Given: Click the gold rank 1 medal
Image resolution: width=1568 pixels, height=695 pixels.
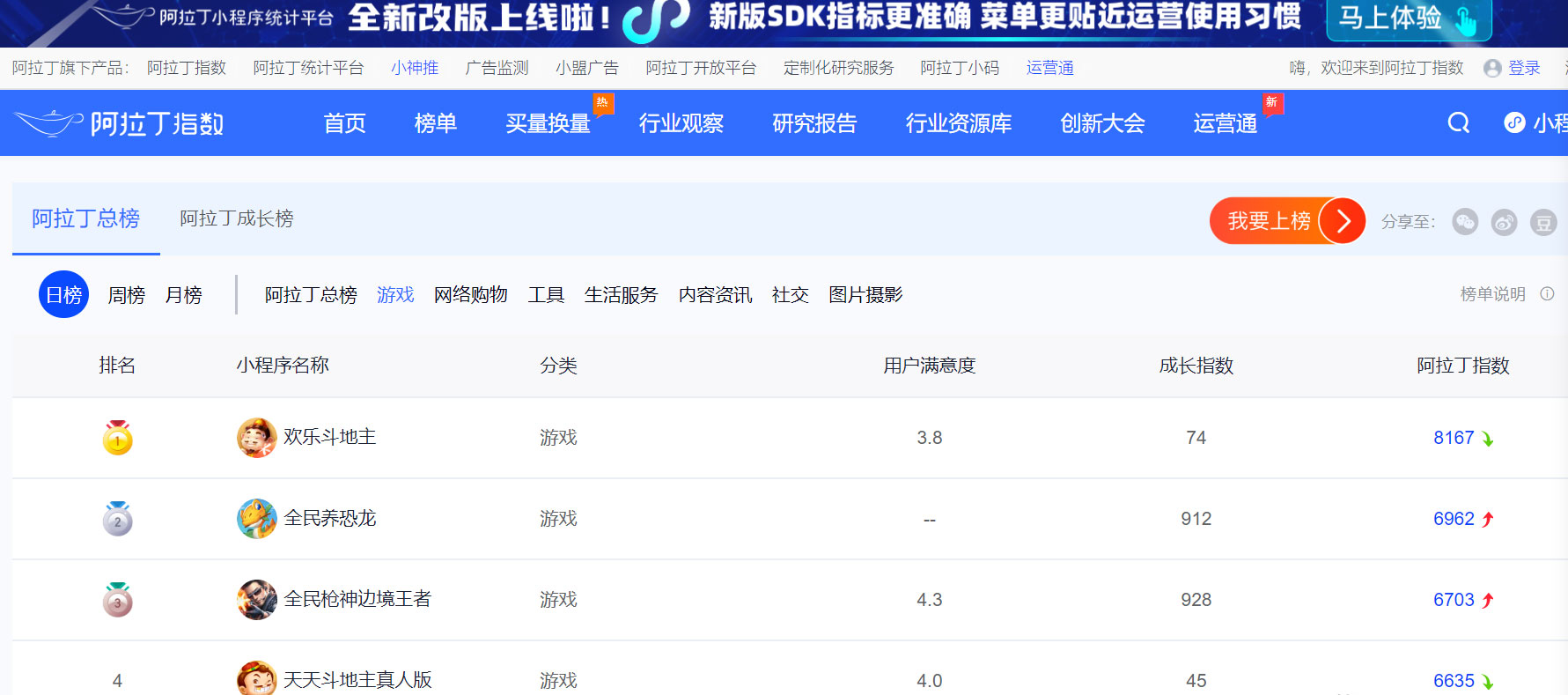Looking at the screenshot, I should pos(117,438).
